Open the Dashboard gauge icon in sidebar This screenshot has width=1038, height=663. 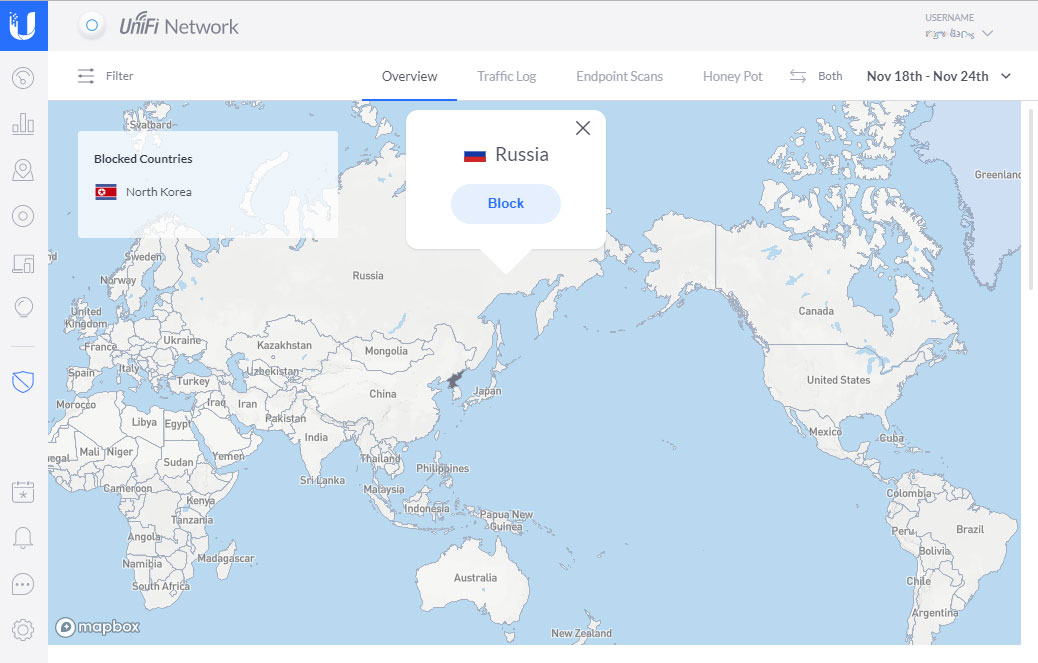click(23, 78)
